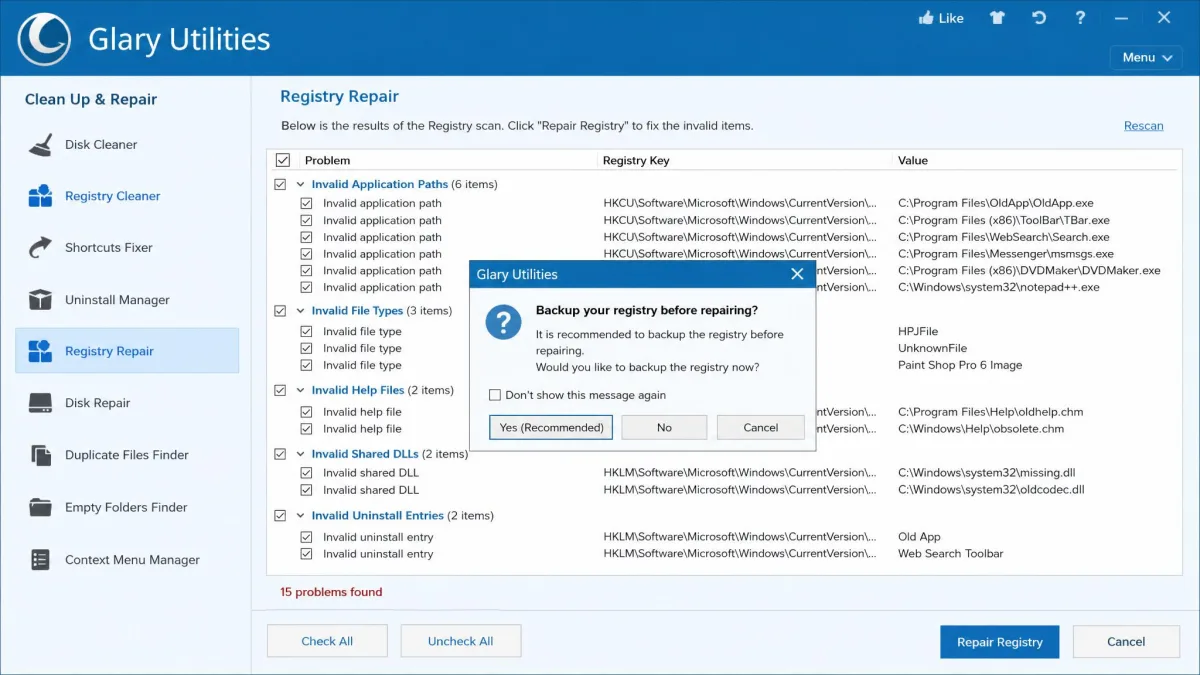Image resolution: width=1200 pixels, height=675 pixels.
Task: Uncheck the Invalid Shared DLLs group checkbox
Action: tap(280, 454)
